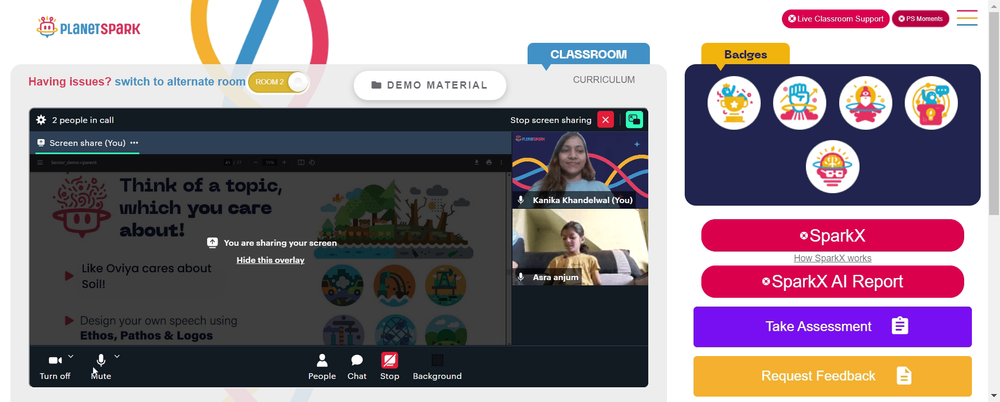Click the document icon on Request Feedback
Viewport: 1000px width, 402px height.
904,376
